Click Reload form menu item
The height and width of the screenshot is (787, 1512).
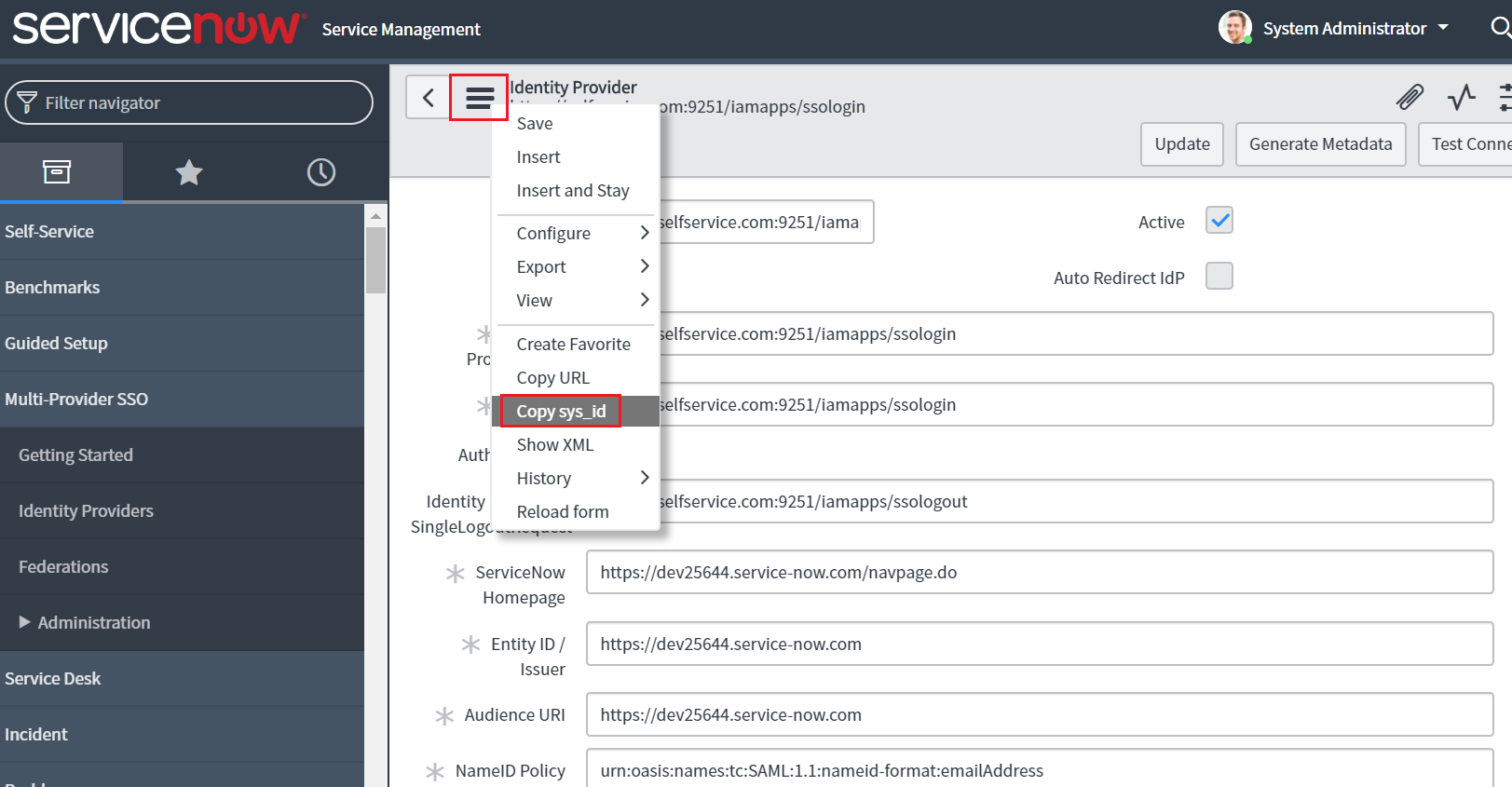tap(576, 511)
